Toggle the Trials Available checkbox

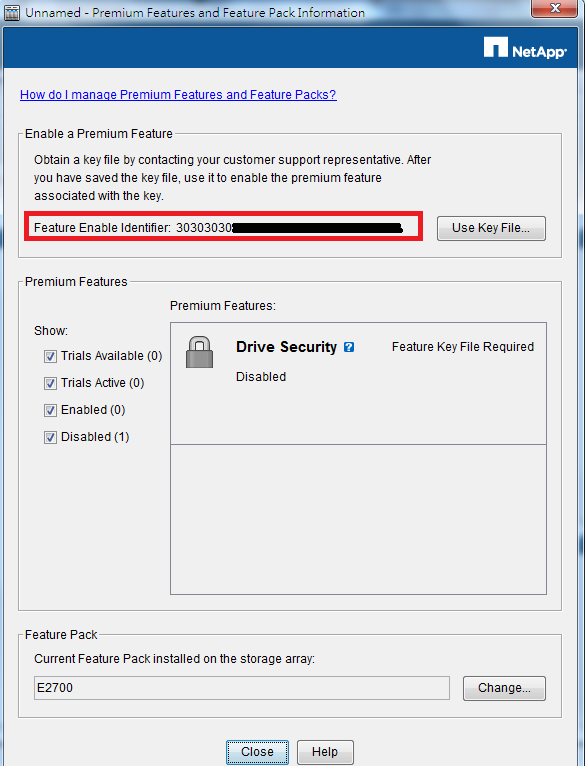50,356
